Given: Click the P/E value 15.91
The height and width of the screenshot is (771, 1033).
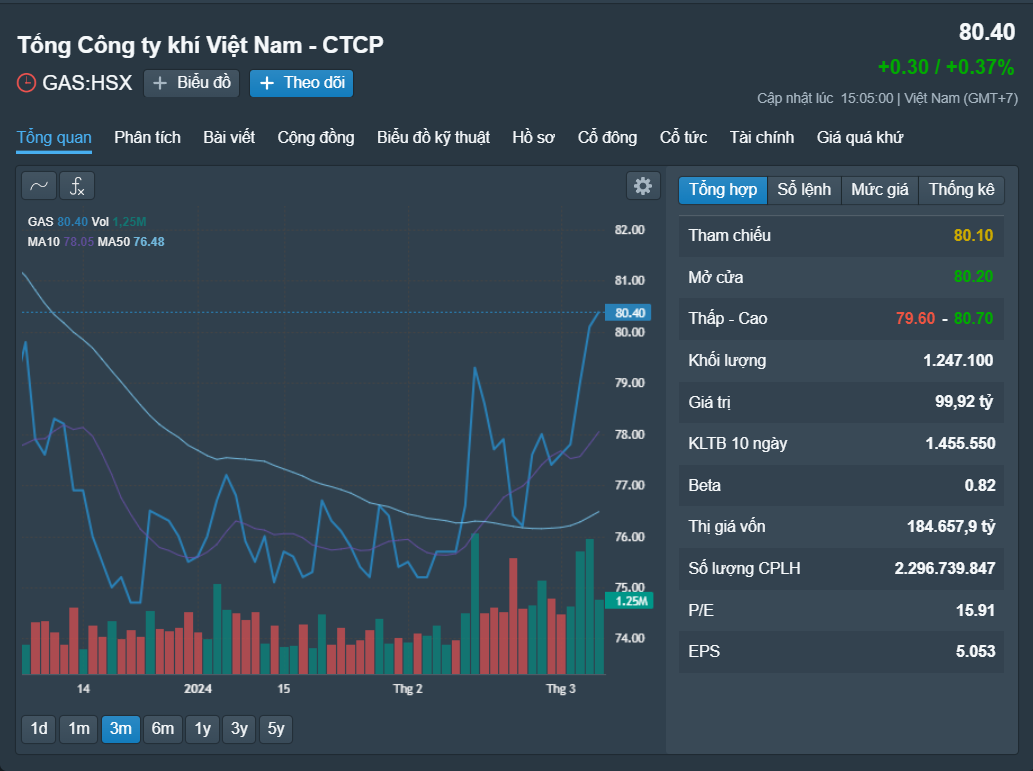Looking at the screenshot, I should coord(975,610).
